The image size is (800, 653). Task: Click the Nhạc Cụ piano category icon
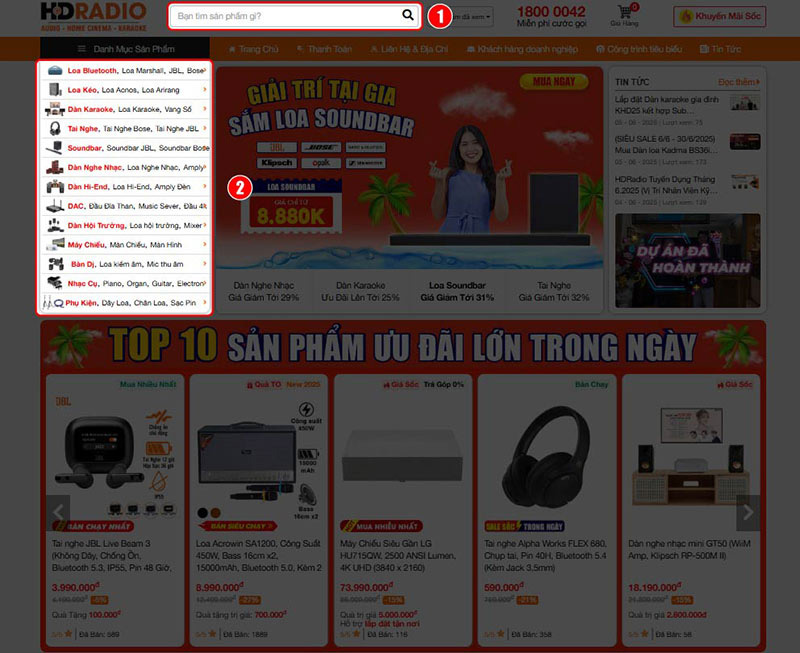[53, 283]
